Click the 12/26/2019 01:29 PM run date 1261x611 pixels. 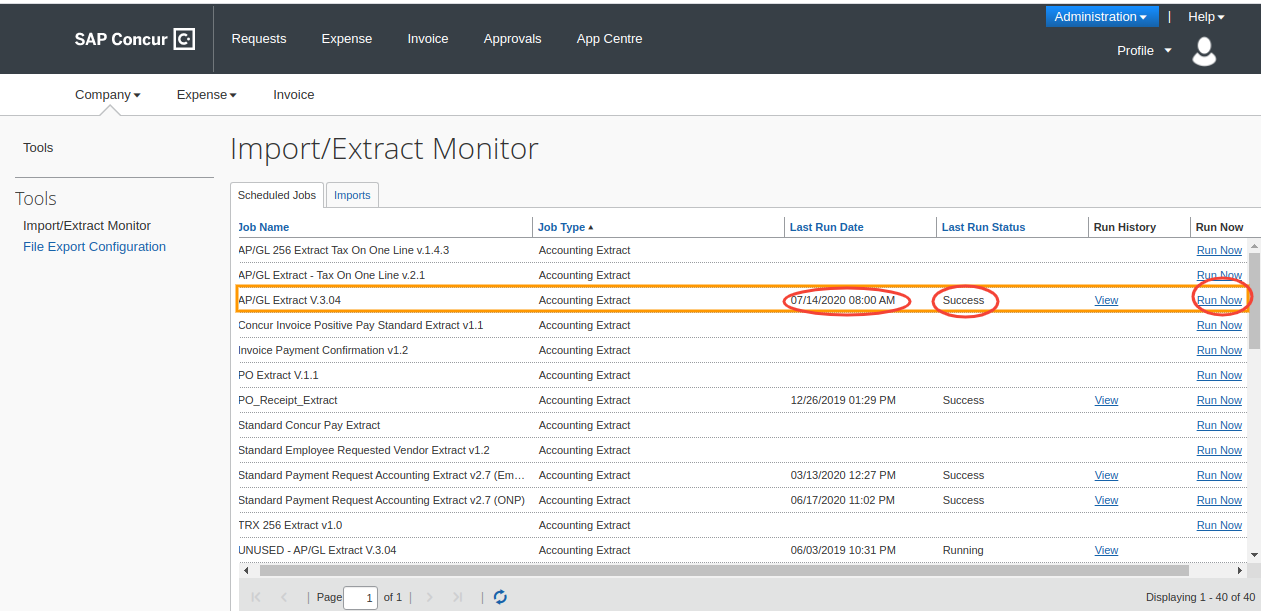(843, 400)
